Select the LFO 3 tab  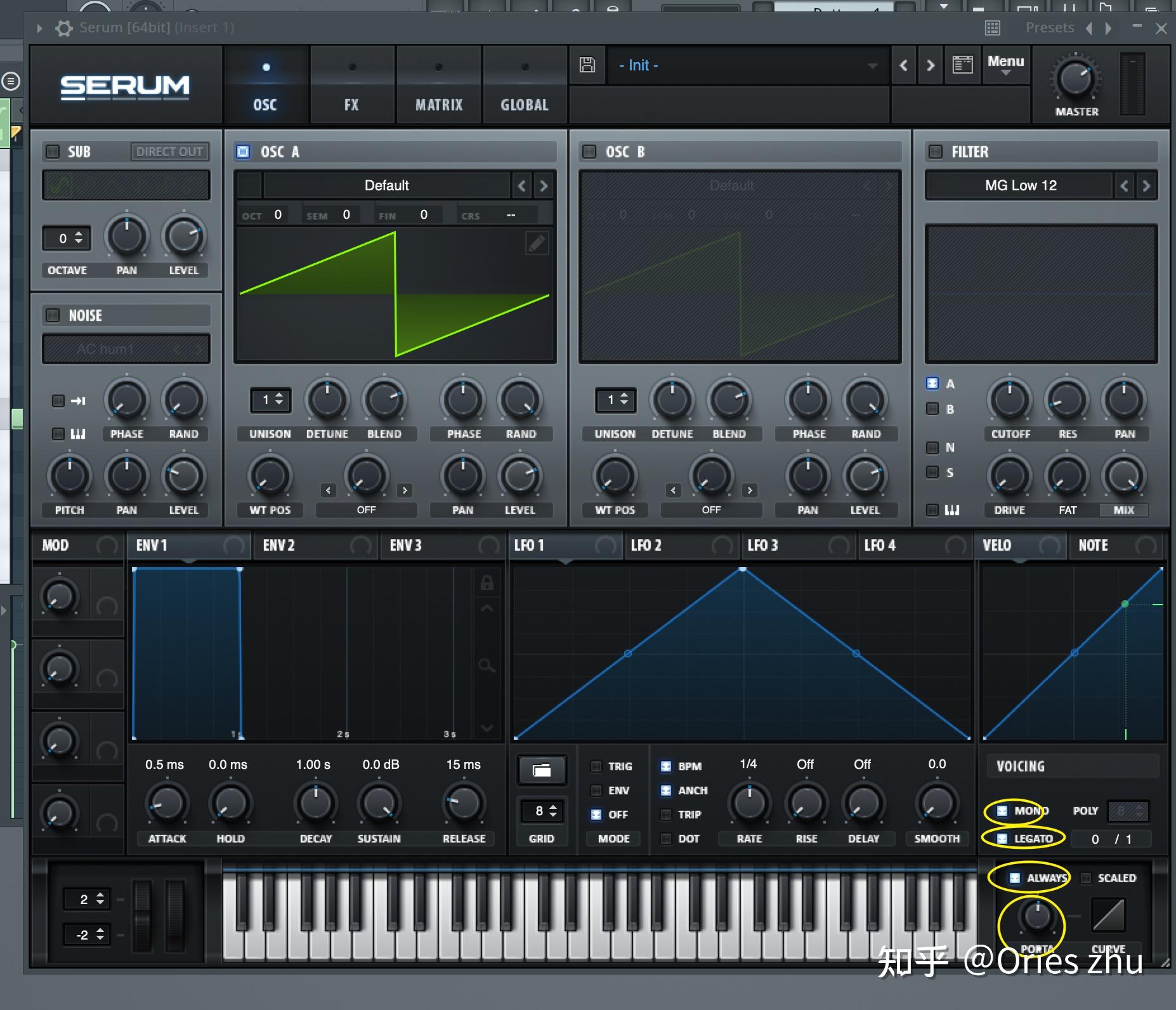click(800, 546)
